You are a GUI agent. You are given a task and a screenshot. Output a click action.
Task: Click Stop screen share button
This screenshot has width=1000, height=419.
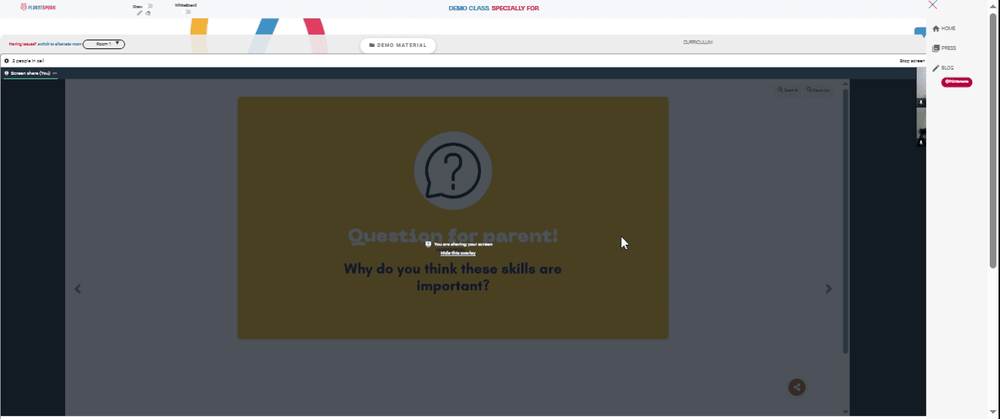click(x=912, y=61)
